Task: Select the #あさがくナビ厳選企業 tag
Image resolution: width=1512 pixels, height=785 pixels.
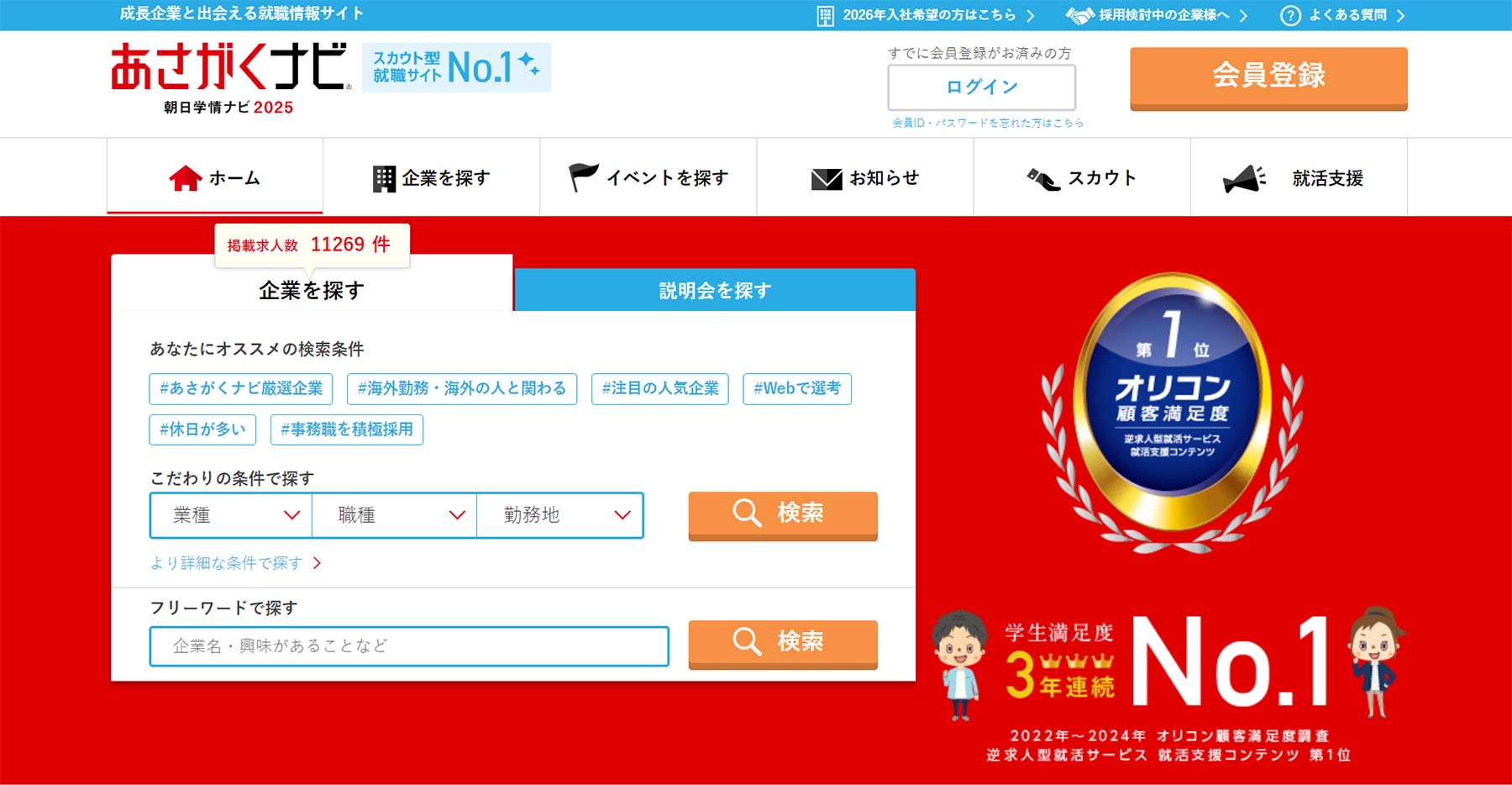Action: (x=241, y=388)
